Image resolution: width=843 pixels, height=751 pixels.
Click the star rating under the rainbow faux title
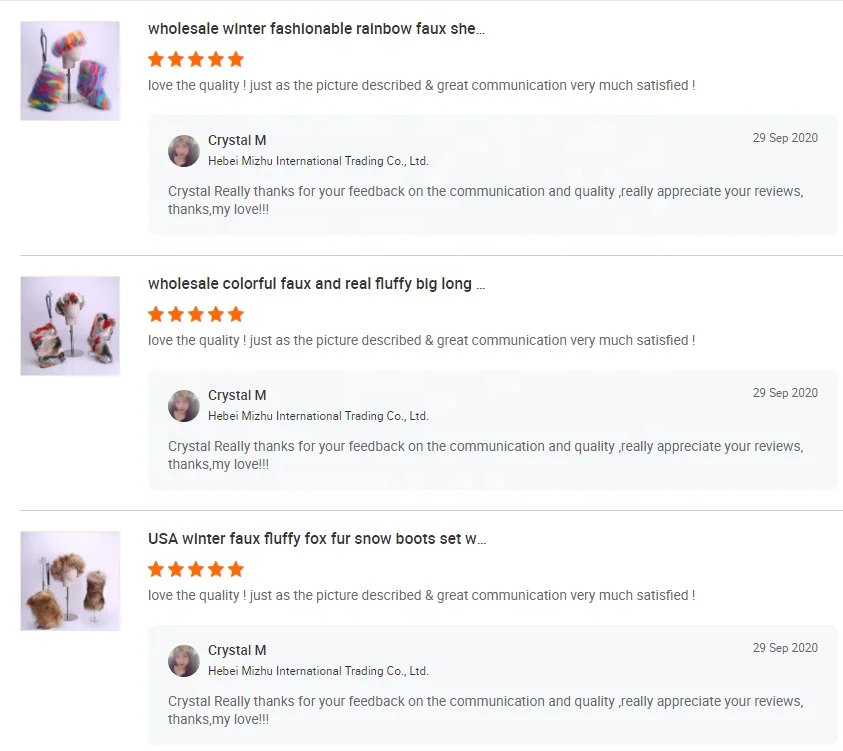point(196,59)
